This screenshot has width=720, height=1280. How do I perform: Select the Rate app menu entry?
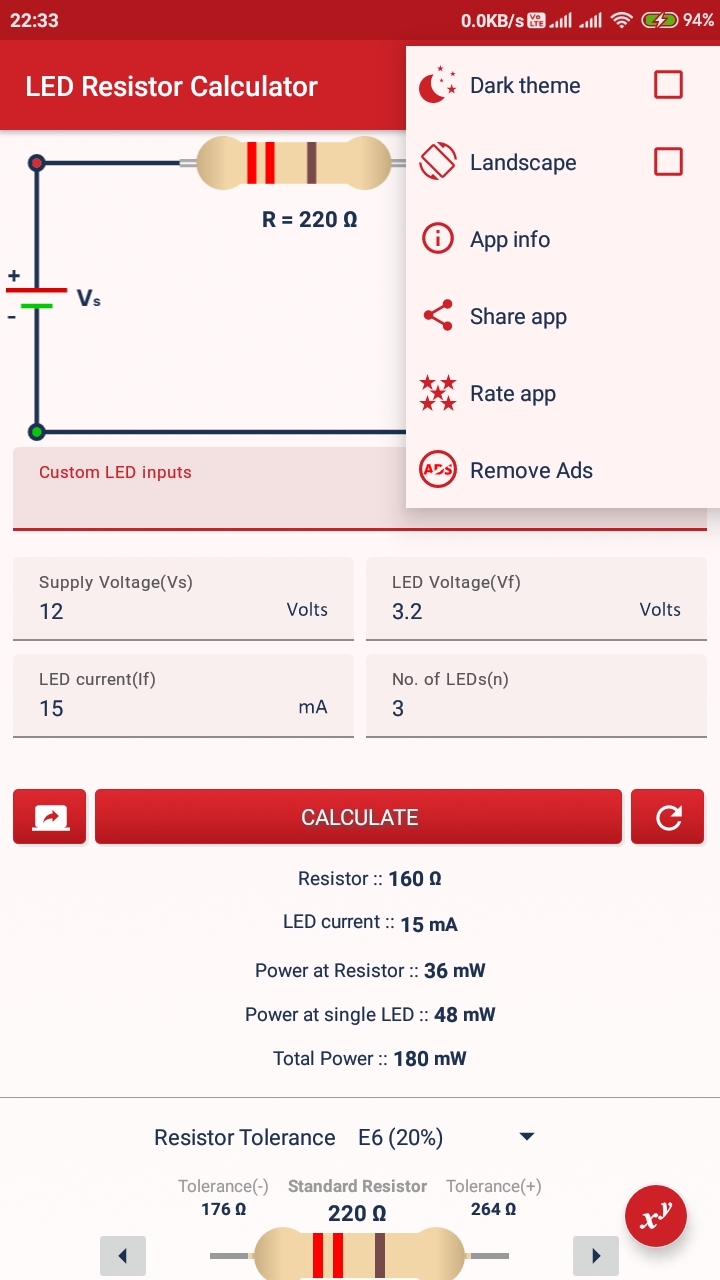tap(513, 393)
